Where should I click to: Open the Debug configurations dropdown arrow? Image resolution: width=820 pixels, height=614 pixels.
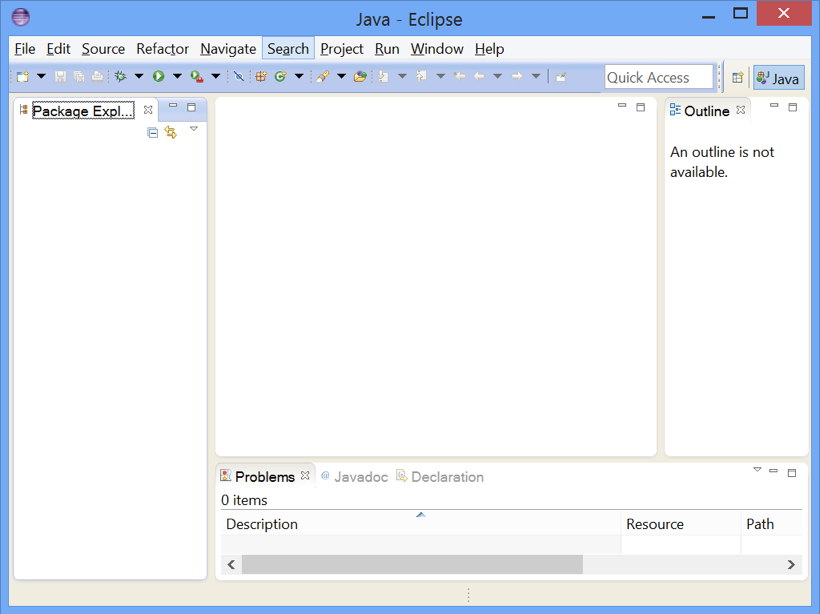(139, 76)
